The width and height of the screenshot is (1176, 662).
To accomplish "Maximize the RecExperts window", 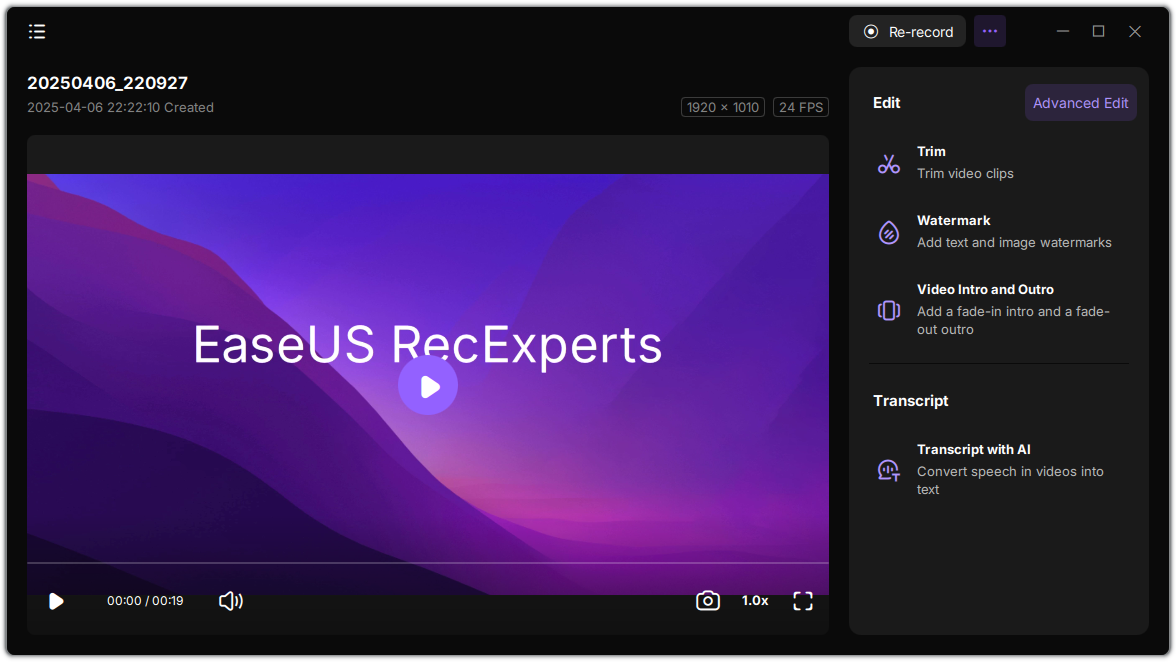I will click(1098, 31).
